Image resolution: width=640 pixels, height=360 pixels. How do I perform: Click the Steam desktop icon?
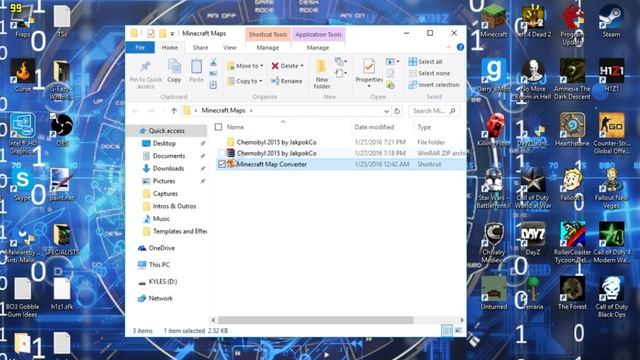tap(611, 21)
